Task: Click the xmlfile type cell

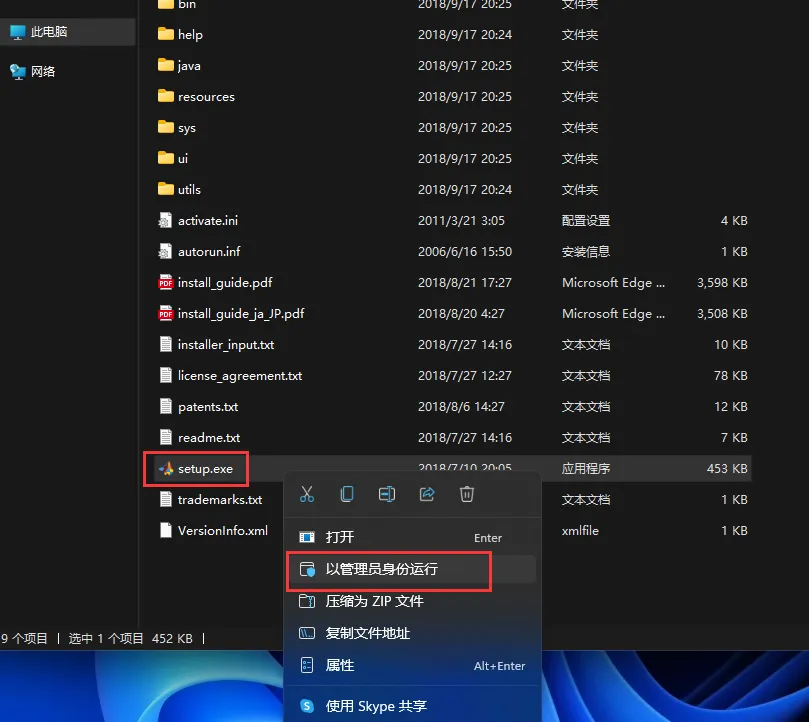Action: coord(580,531)
